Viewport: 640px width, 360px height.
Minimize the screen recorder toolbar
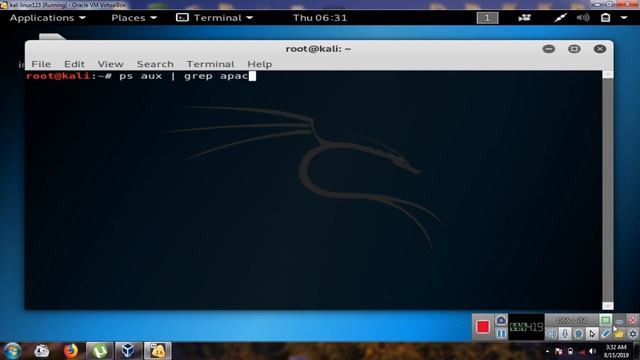(619, 321)
